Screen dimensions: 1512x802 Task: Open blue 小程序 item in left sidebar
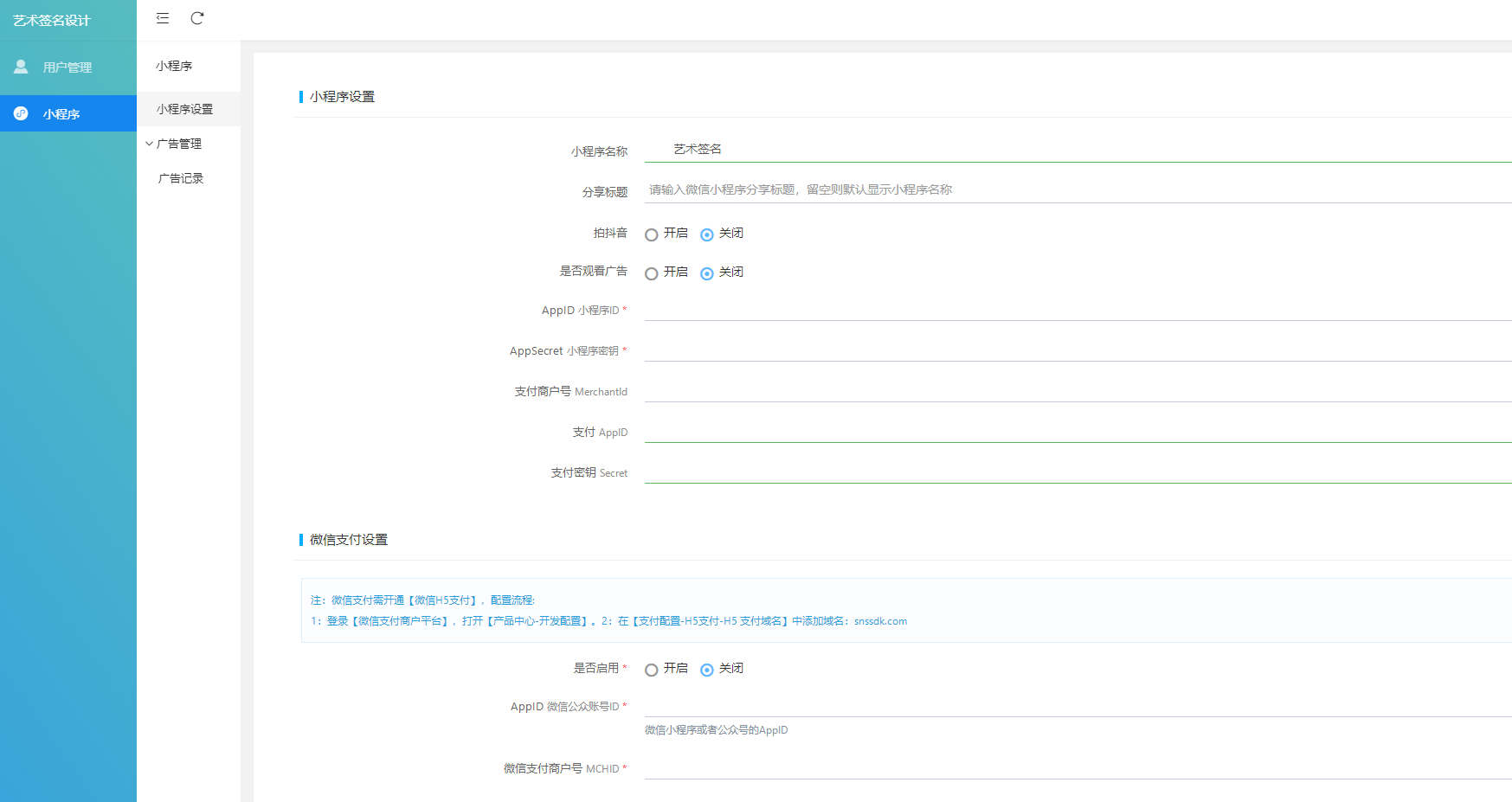point(68,113)
